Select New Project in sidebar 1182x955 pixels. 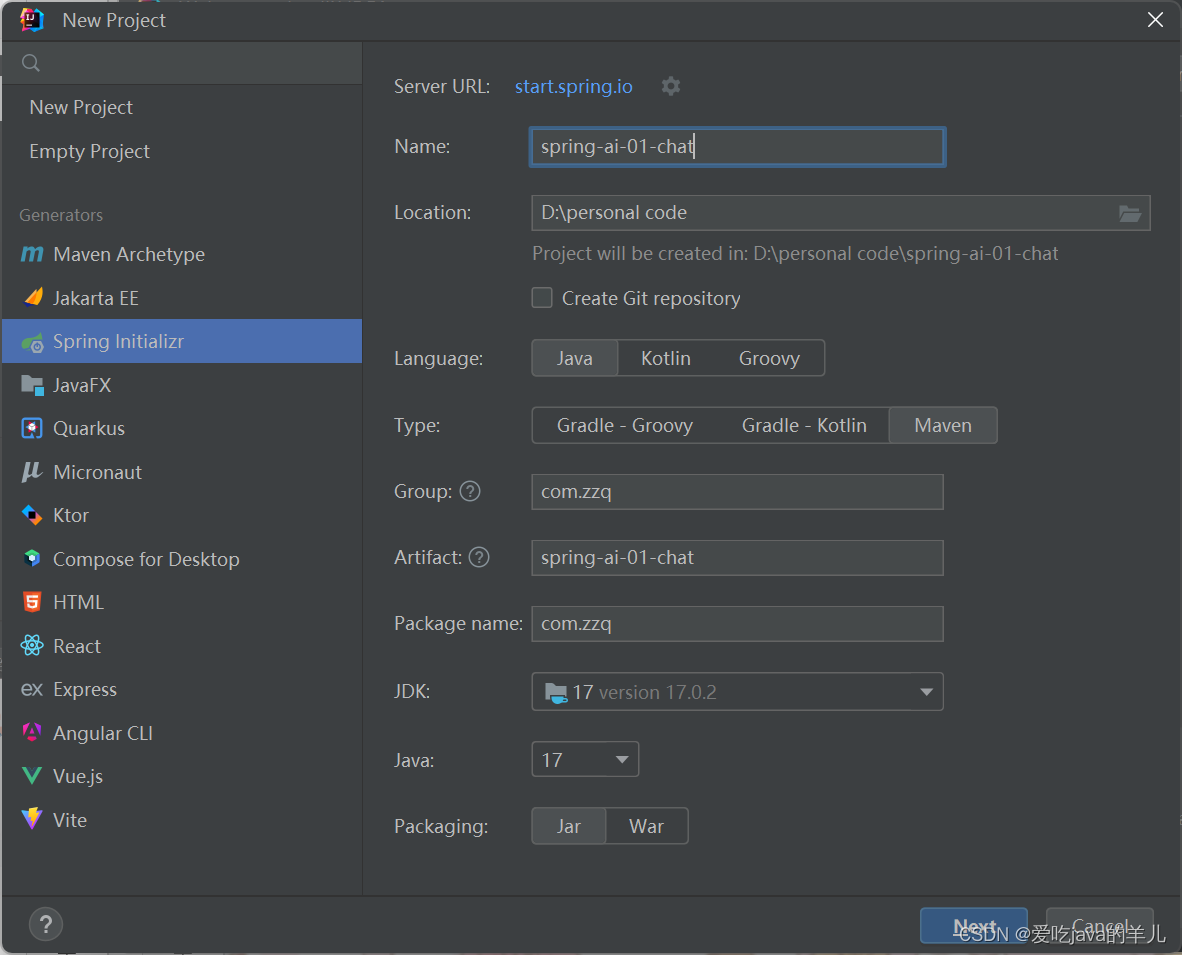coord(80,107)
